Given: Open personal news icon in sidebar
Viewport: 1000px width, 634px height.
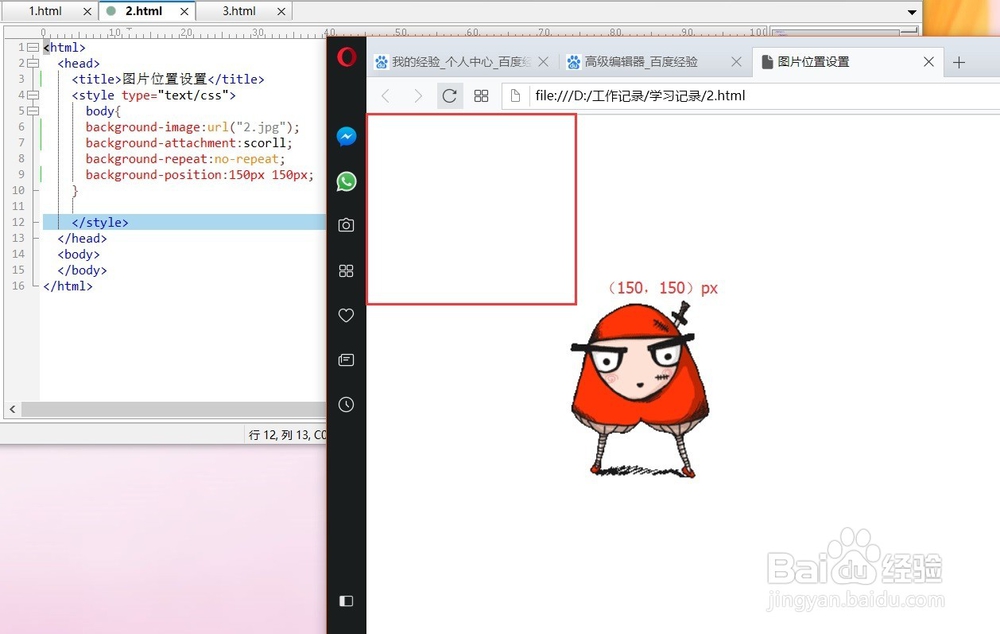Looking at the screenshot, I should 346,360.
